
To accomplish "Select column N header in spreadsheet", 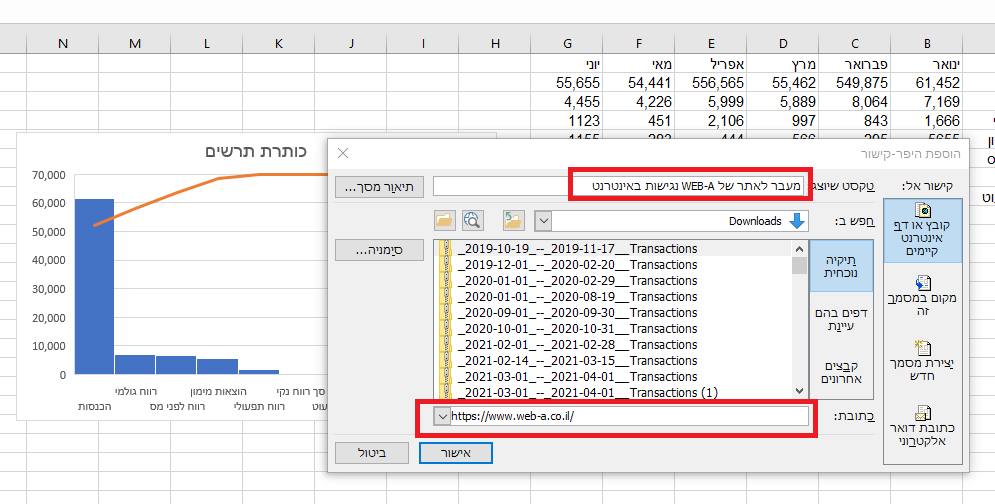I will click(63, 43).
